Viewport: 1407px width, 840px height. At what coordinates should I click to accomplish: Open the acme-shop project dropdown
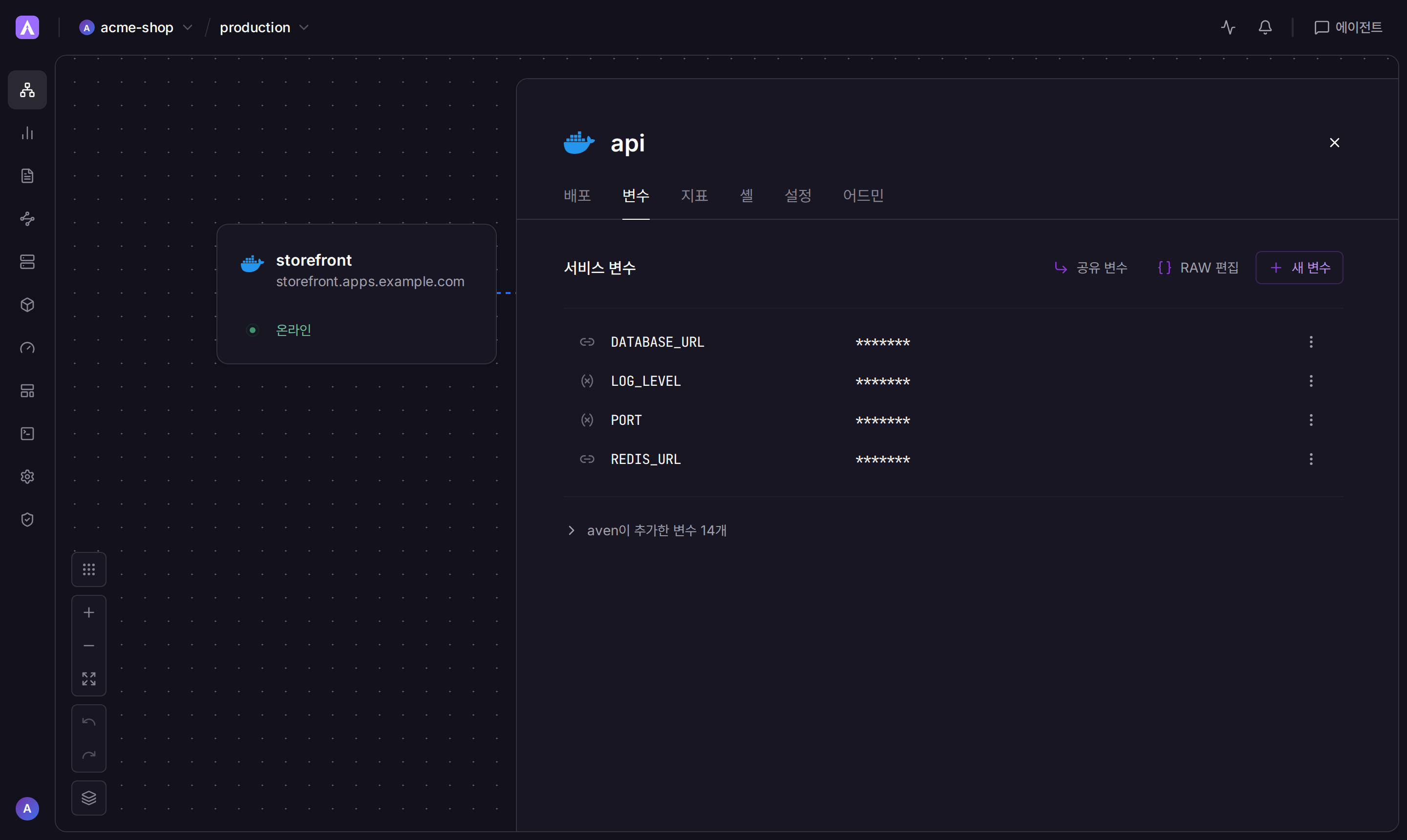136,27
